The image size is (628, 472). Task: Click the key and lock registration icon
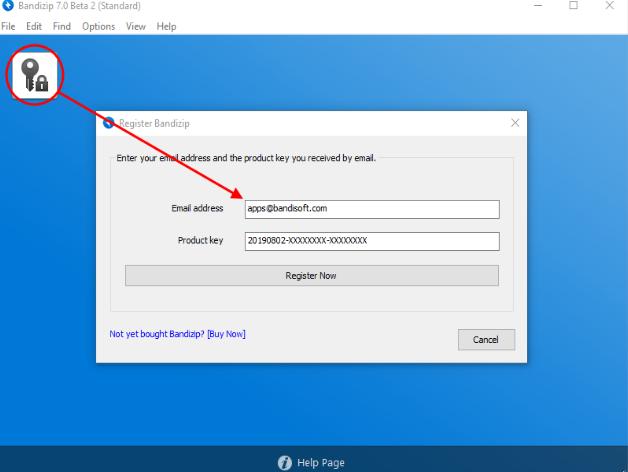pos(35,75)
